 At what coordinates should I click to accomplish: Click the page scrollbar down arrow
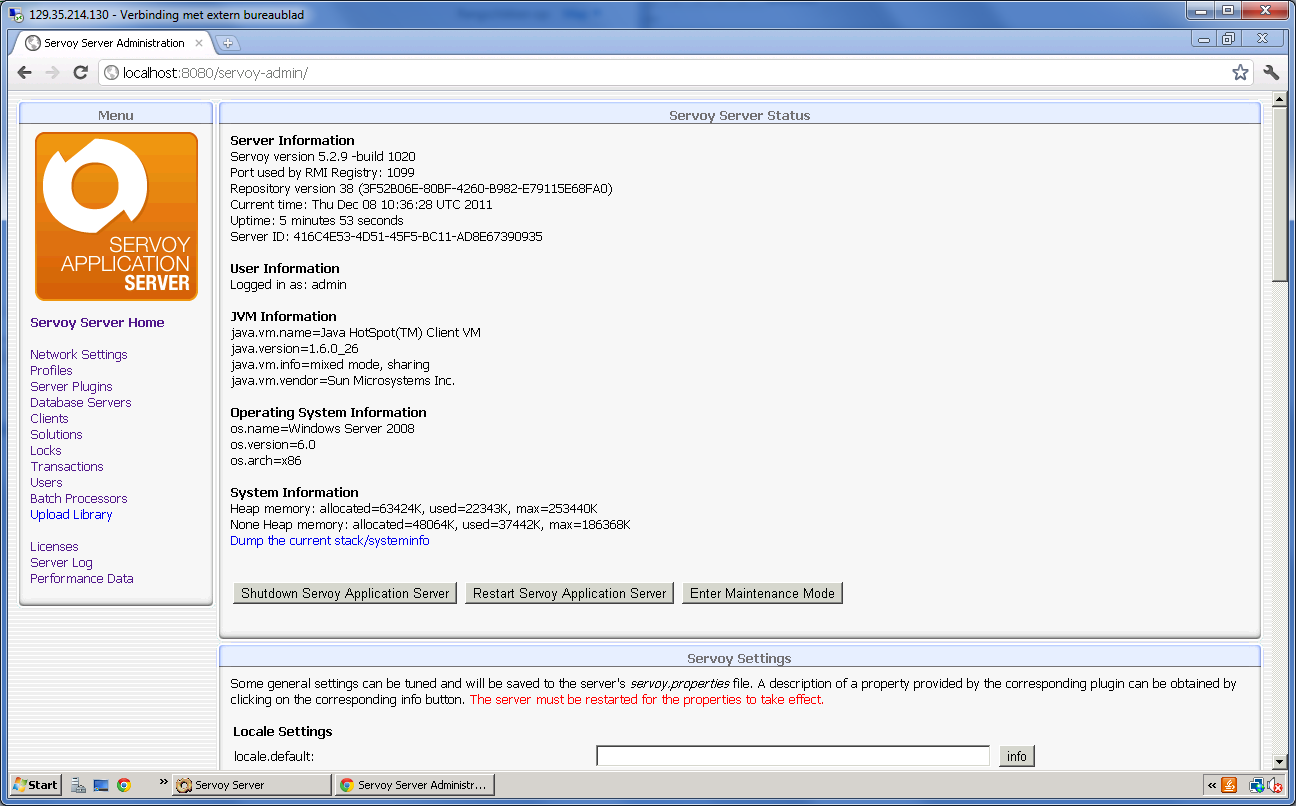pyautogui.click(x=1279, y=762)
